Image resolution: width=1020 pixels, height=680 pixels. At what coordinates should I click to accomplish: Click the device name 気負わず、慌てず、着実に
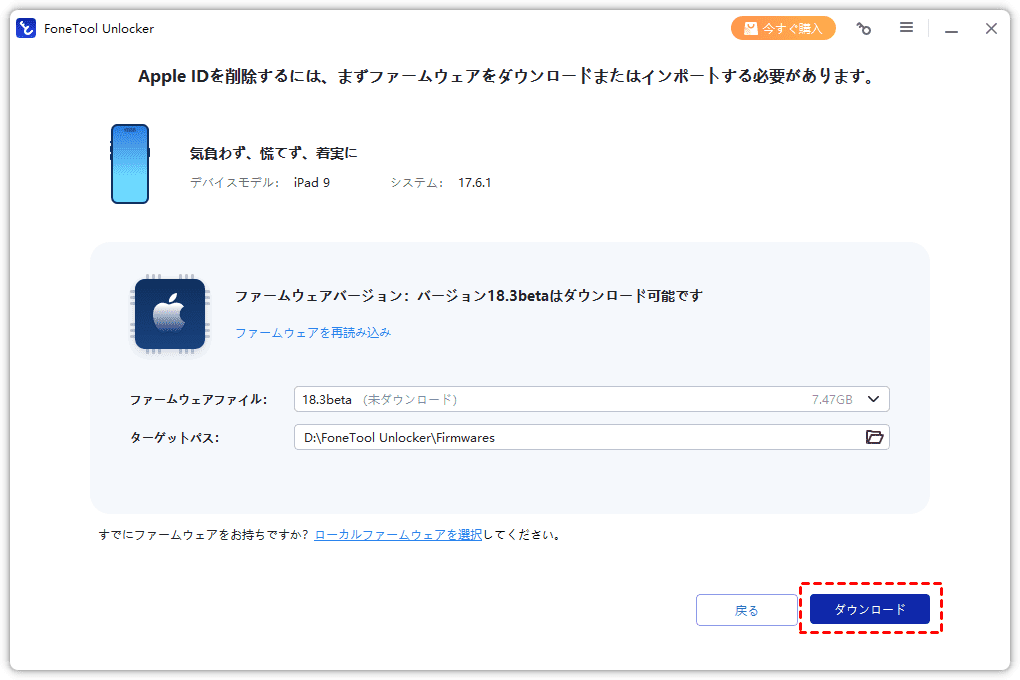point(273,153)
